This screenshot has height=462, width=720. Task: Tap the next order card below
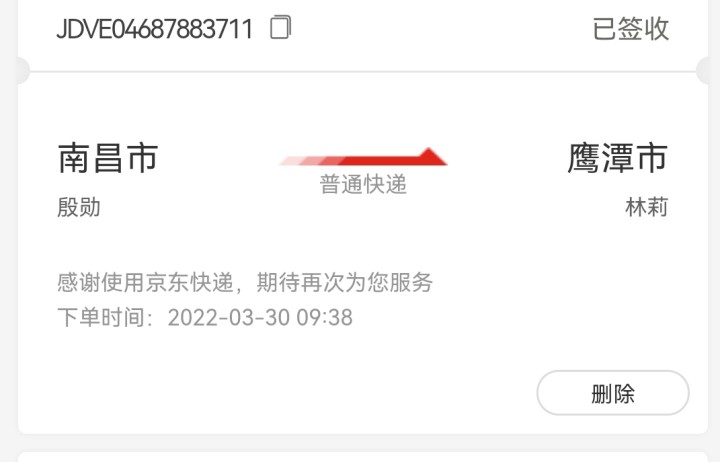(363, 456)
